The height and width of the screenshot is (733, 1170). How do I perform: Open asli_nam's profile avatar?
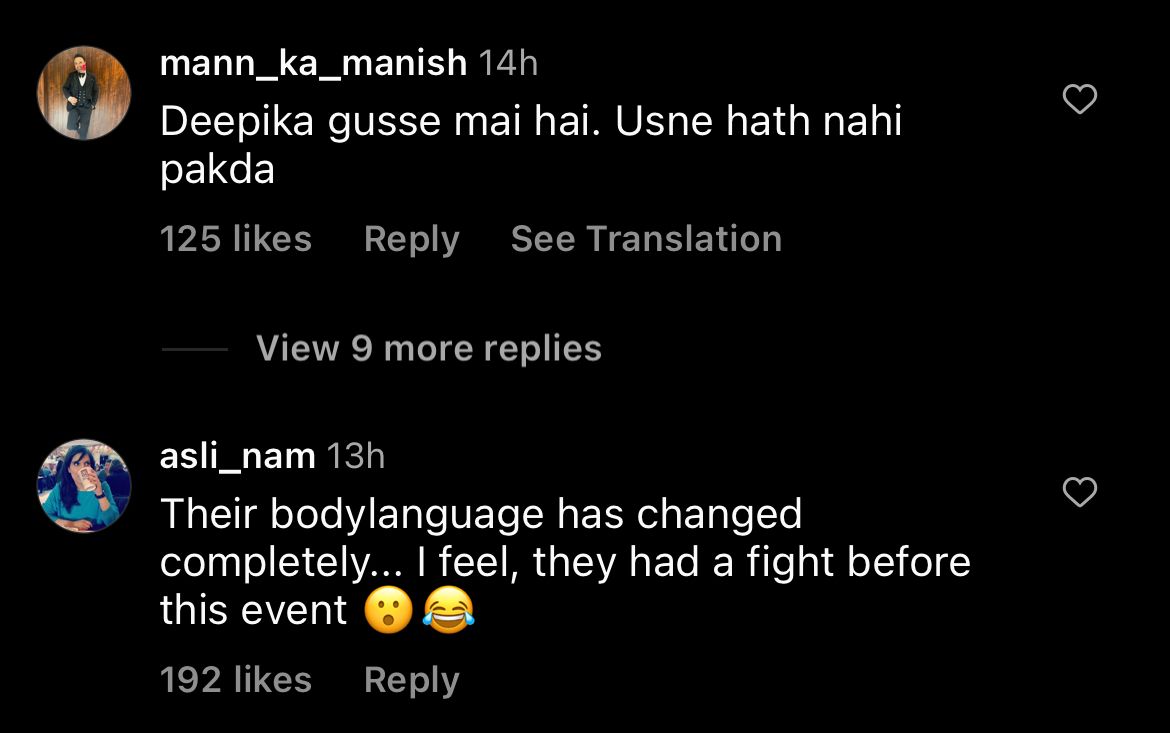pyautogui.click(x=84, y=485)
